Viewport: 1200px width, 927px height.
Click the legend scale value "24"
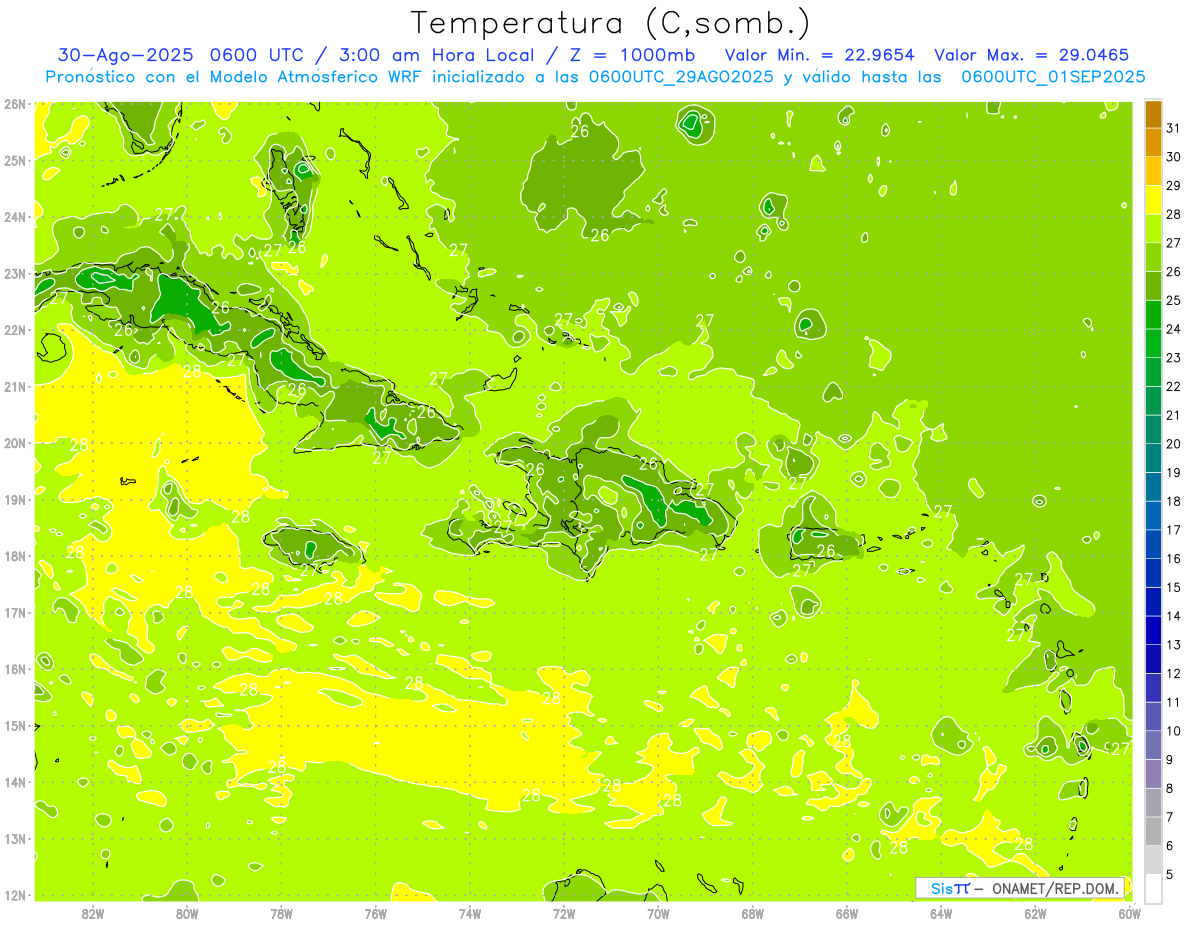[1173, 329]
